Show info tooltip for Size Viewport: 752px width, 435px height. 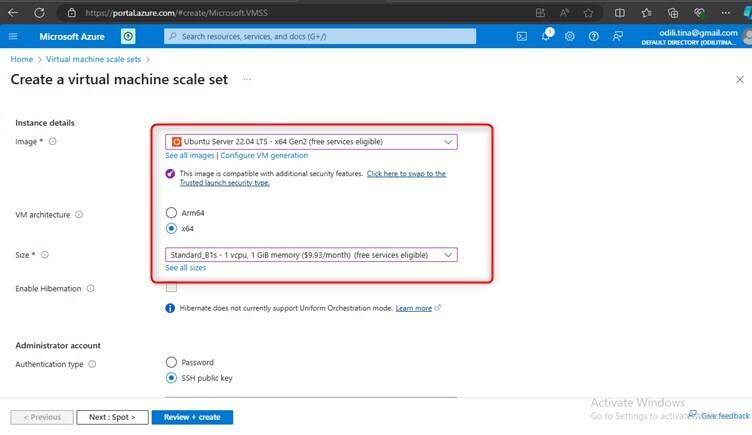click(45, 255)
